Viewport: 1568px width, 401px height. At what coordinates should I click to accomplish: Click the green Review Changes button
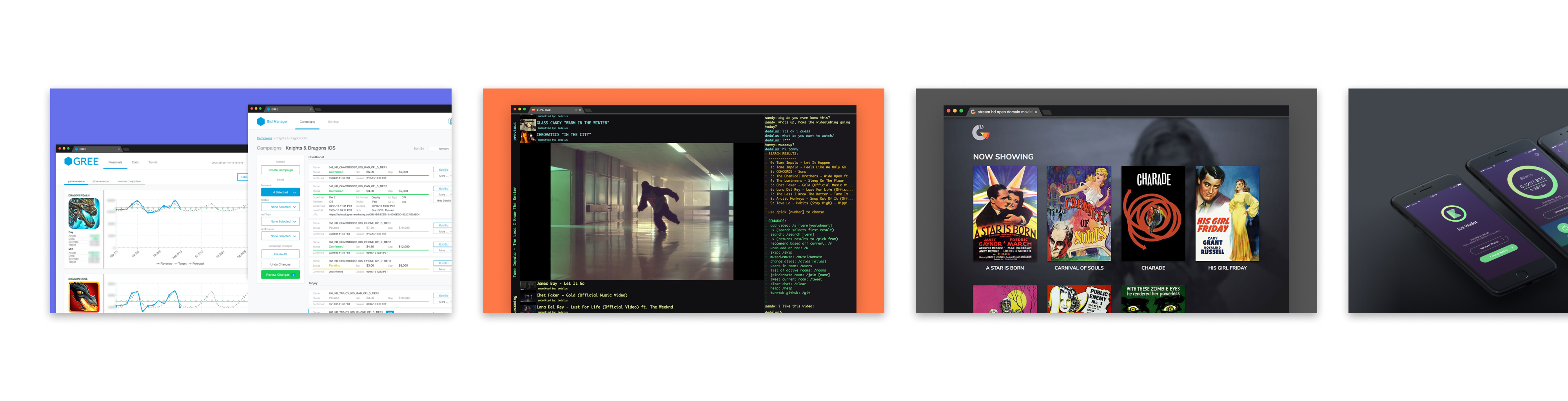click(x=280, y=275)
